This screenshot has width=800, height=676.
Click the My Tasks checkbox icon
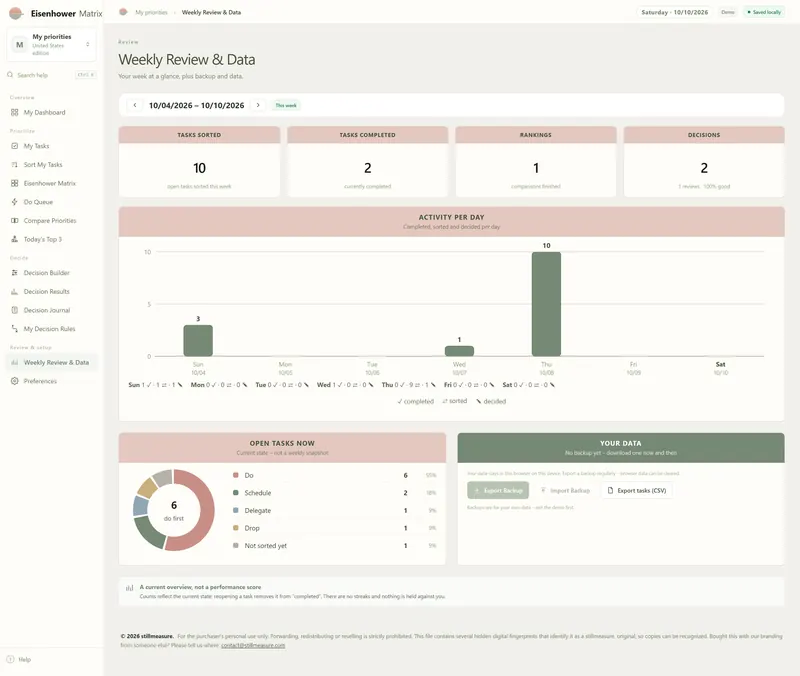coord(14,146)
